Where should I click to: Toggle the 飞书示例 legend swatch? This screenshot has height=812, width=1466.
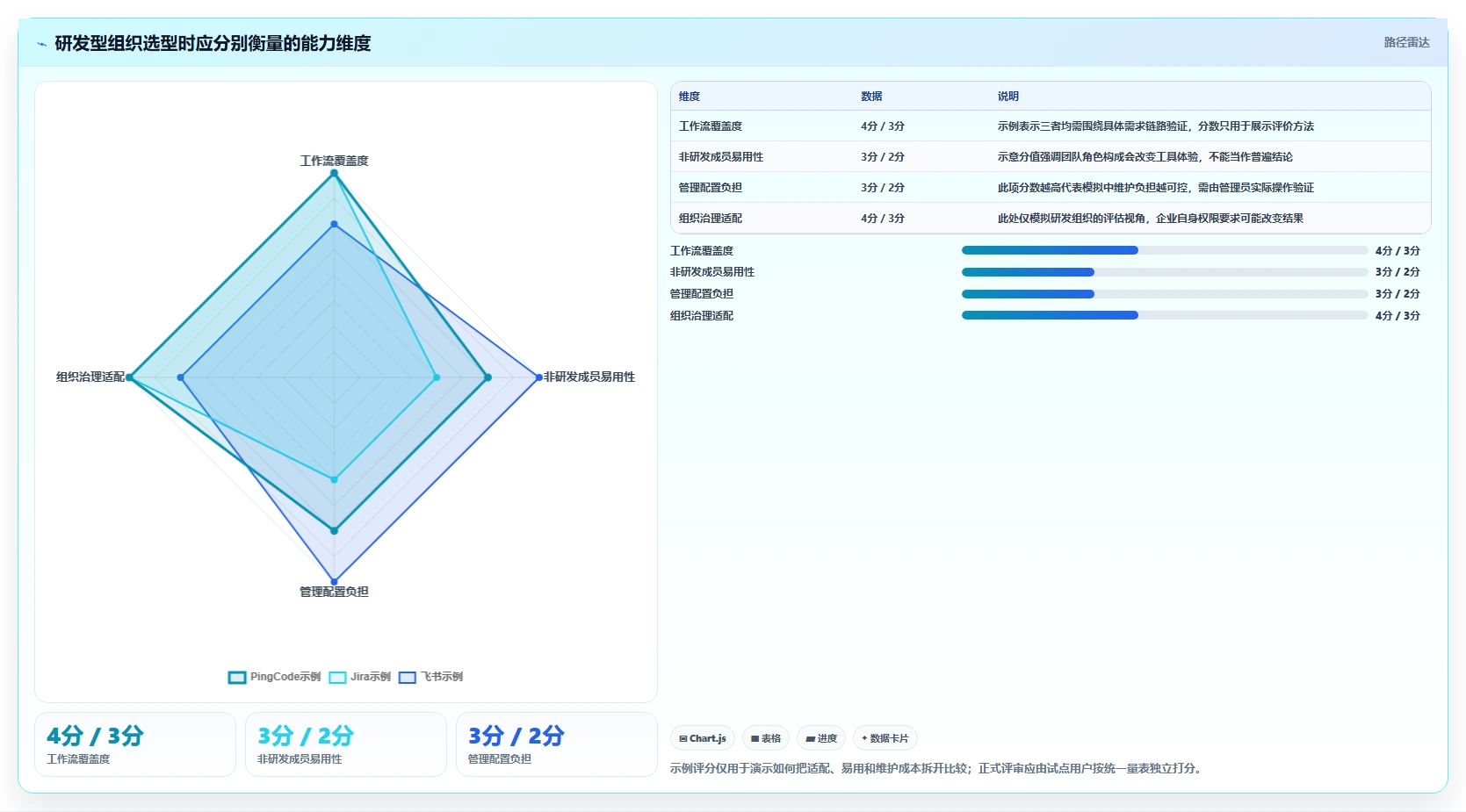408,677
